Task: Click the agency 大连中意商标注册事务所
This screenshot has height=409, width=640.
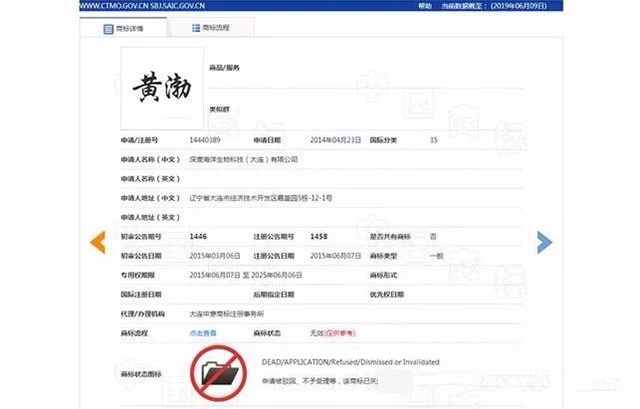Action: point(227,314)
